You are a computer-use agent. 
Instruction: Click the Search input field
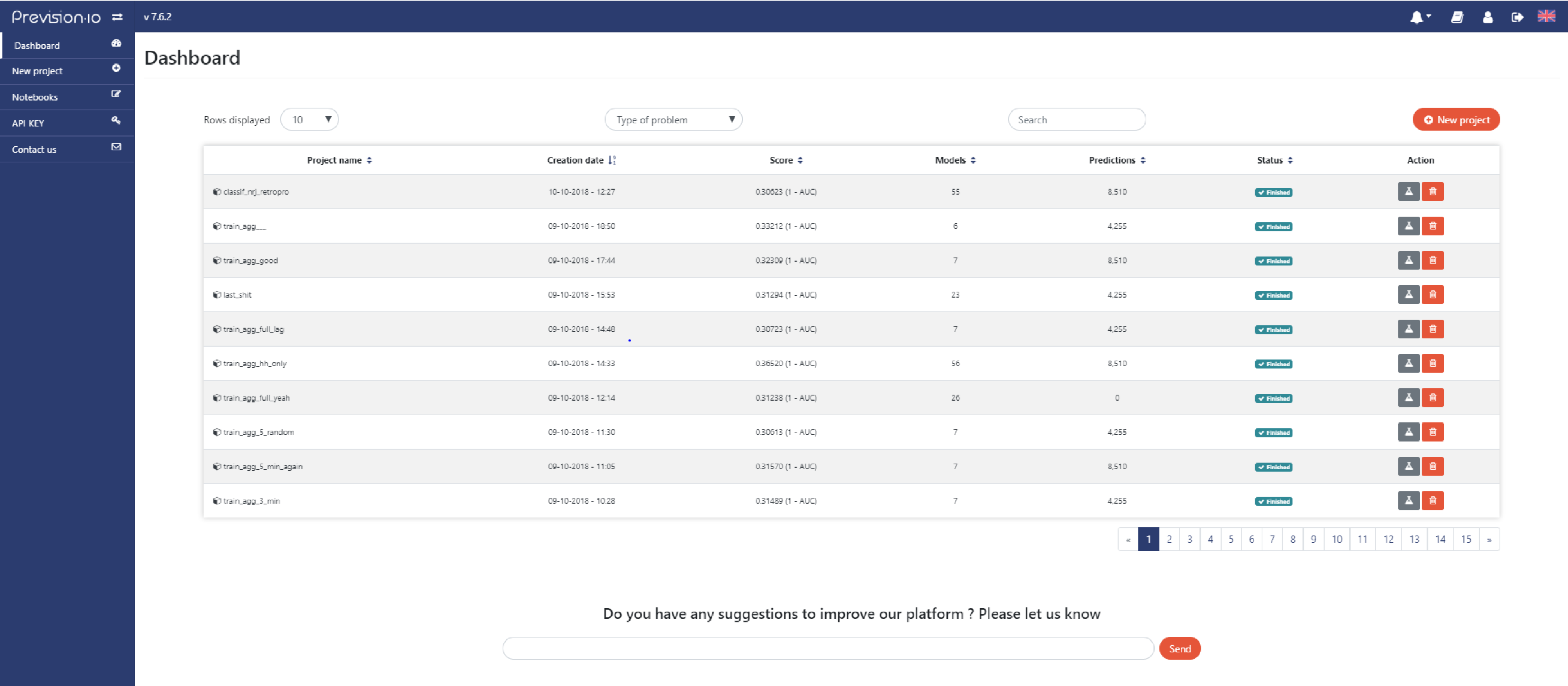click(1077, 119)
